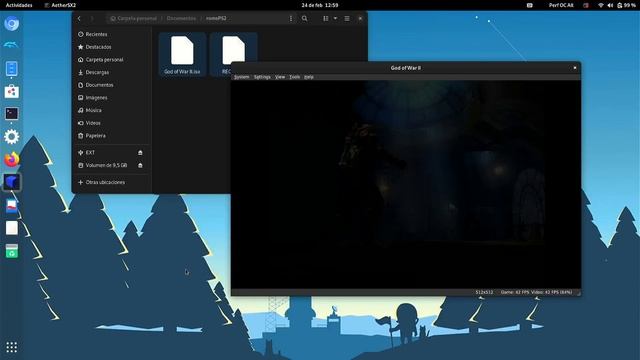Viewport: 640px width, 360px height.
Task: Close the Files window
Action: tap(360, 18)
